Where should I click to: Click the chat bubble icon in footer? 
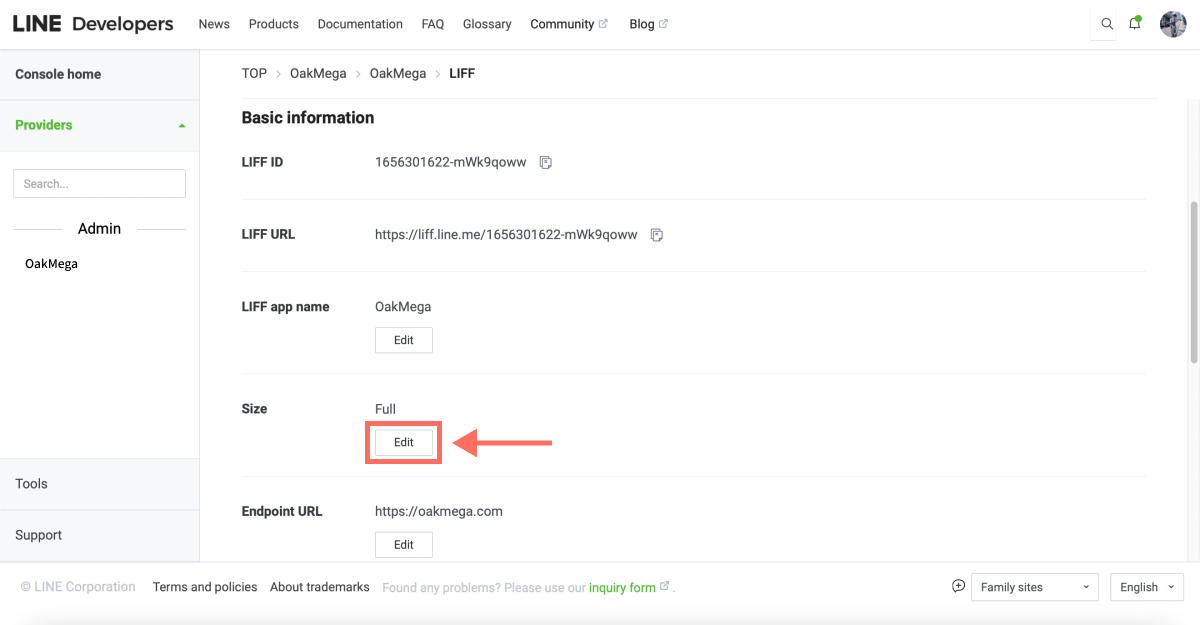pos(958,586)
